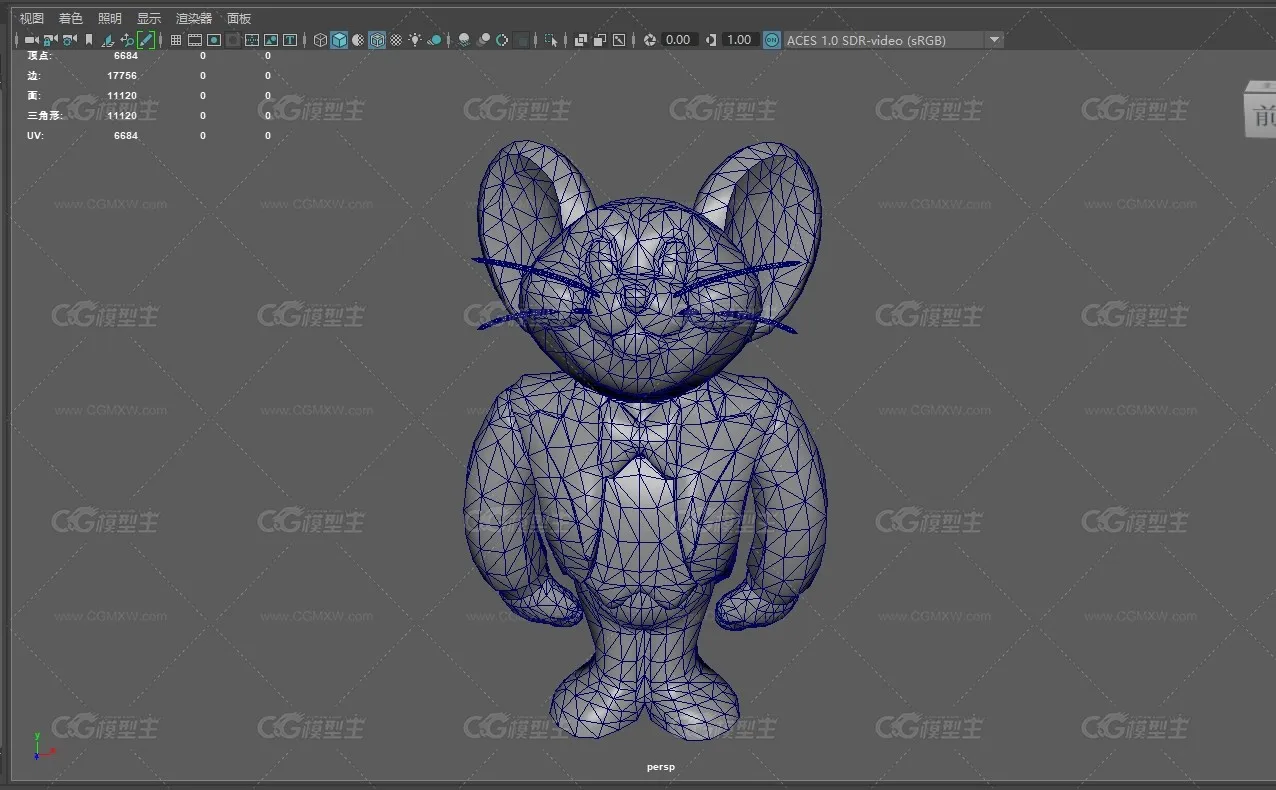This screenshot has width=1276, height=790.
Task: Click the Lock Camera icon
Action: click(x=50, y=40)
